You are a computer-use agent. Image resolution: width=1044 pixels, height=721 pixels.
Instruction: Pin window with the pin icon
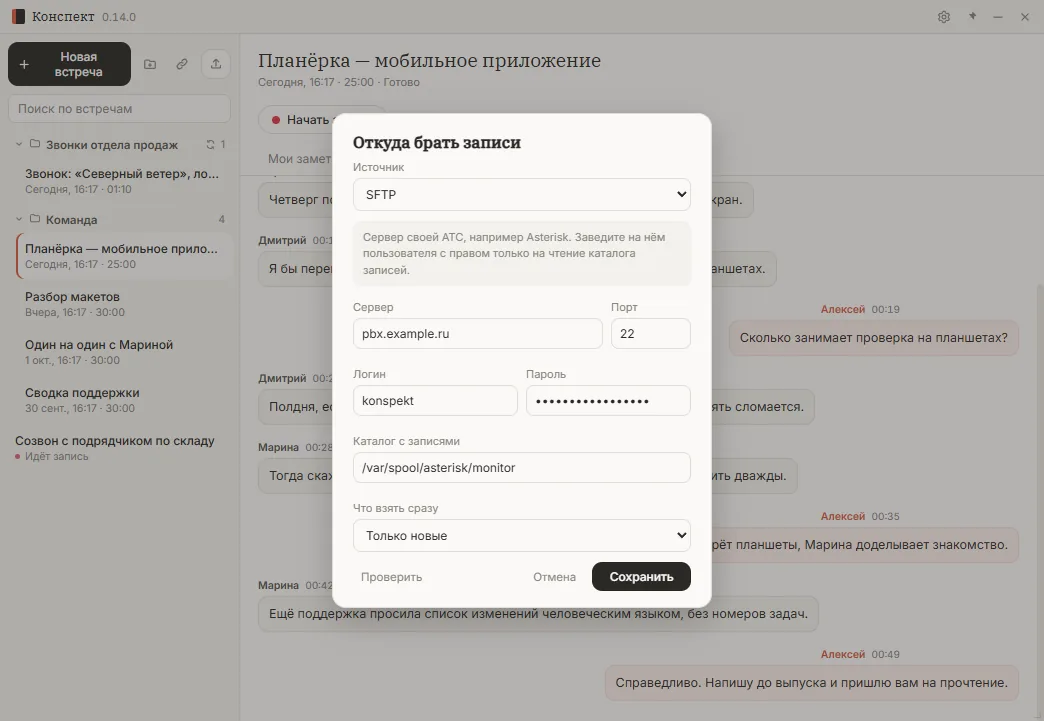[972, 17]
